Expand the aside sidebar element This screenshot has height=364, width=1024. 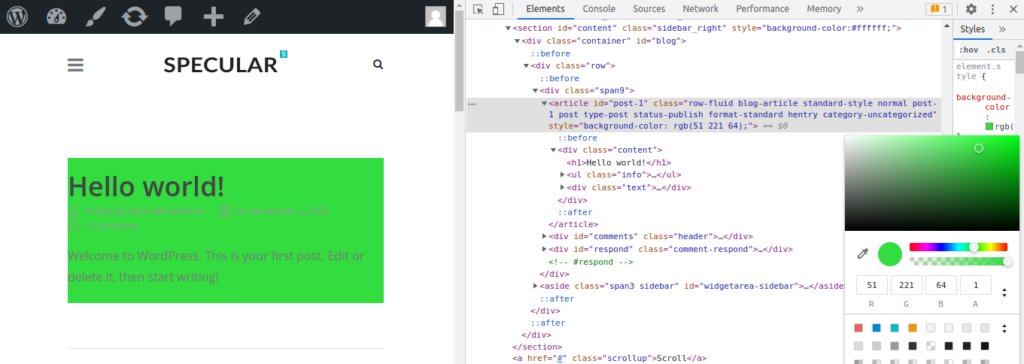click(x=536, y=286)
